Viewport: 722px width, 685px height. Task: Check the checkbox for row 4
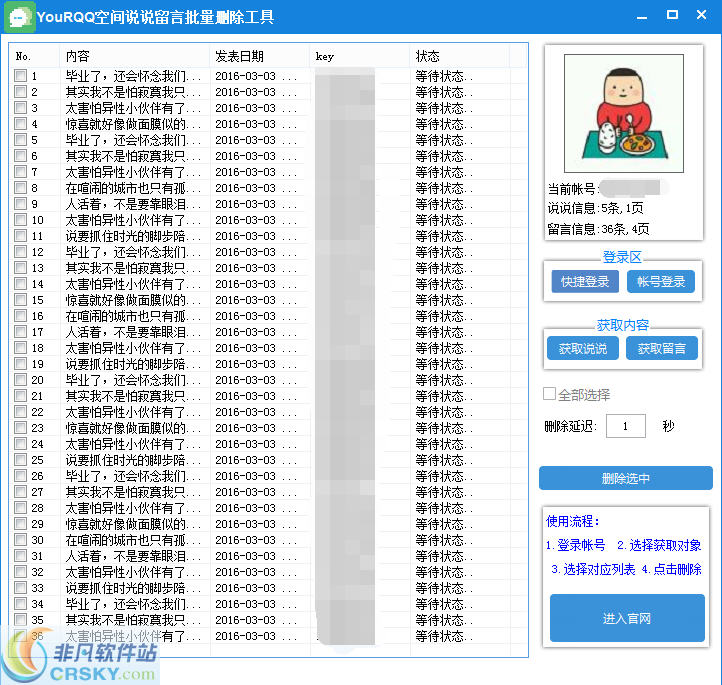(x=20, y=123)
